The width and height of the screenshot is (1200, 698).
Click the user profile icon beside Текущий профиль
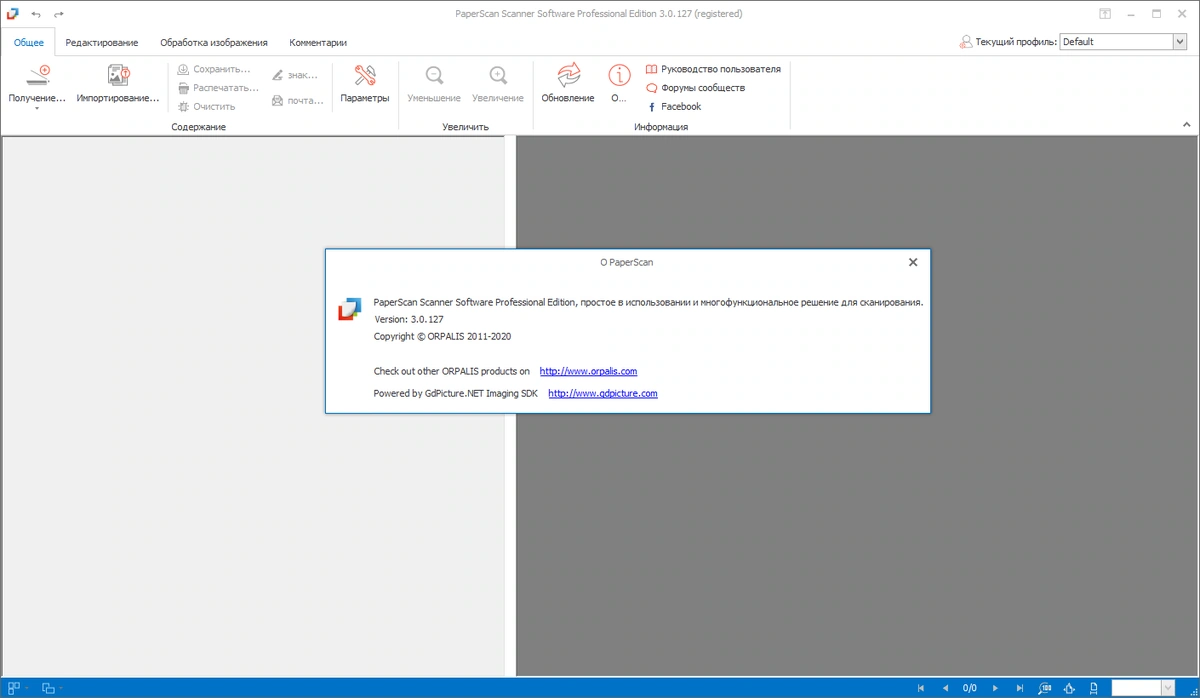point(965,42)
